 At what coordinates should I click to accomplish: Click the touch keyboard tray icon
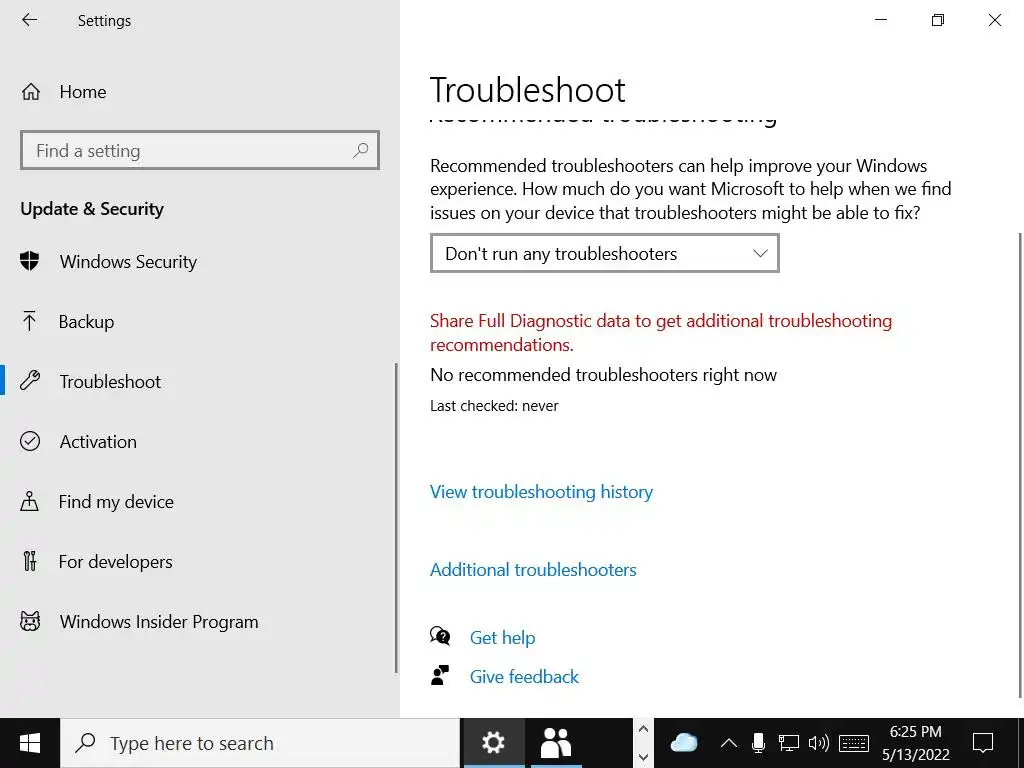(854, 743)
